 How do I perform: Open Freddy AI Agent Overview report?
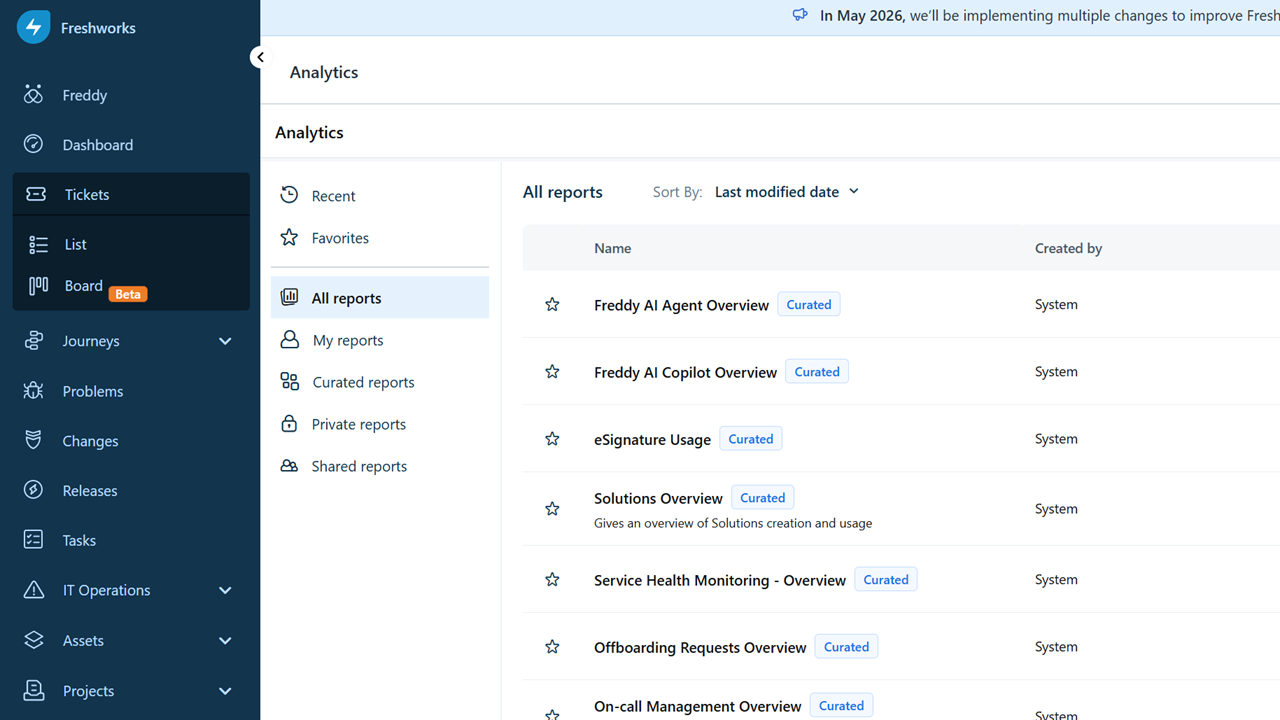(681, 305)
